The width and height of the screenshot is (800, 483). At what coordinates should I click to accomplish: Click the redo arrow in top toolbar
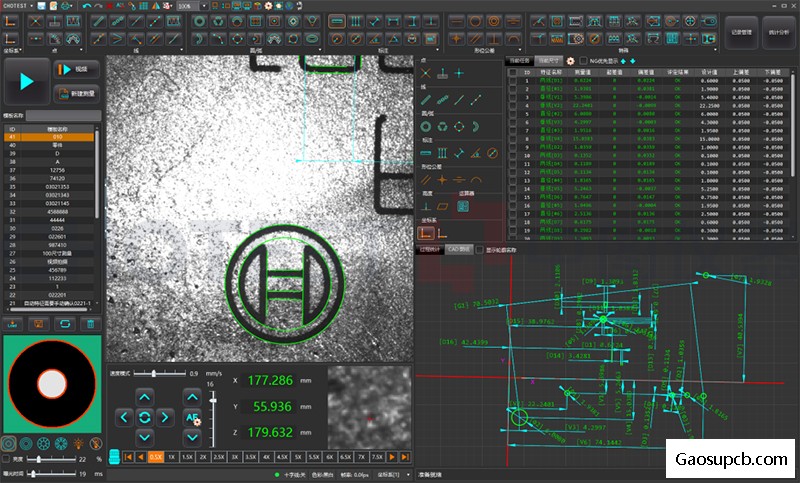click(x=98, y=6)
